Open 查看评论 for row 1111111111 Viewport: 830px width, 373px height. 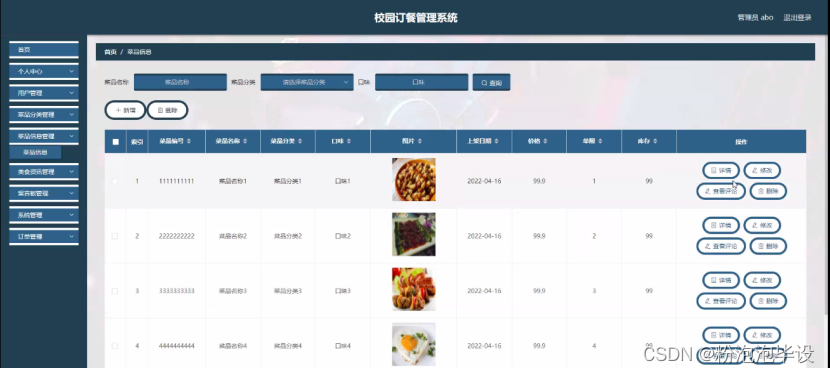click(721, 191)
